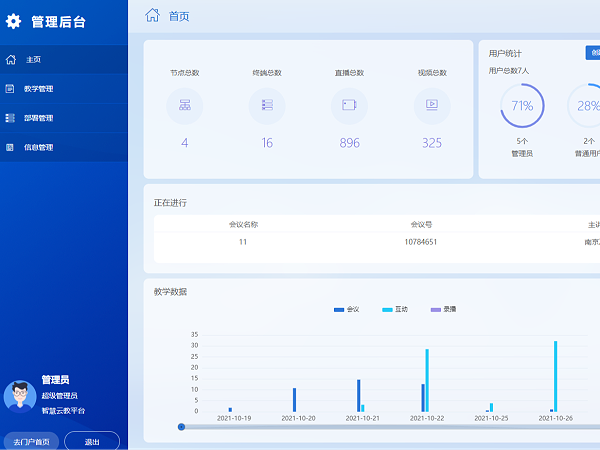600x450 pixels.
Task: Click the 教学数据 section title
Action: (170, 292)
